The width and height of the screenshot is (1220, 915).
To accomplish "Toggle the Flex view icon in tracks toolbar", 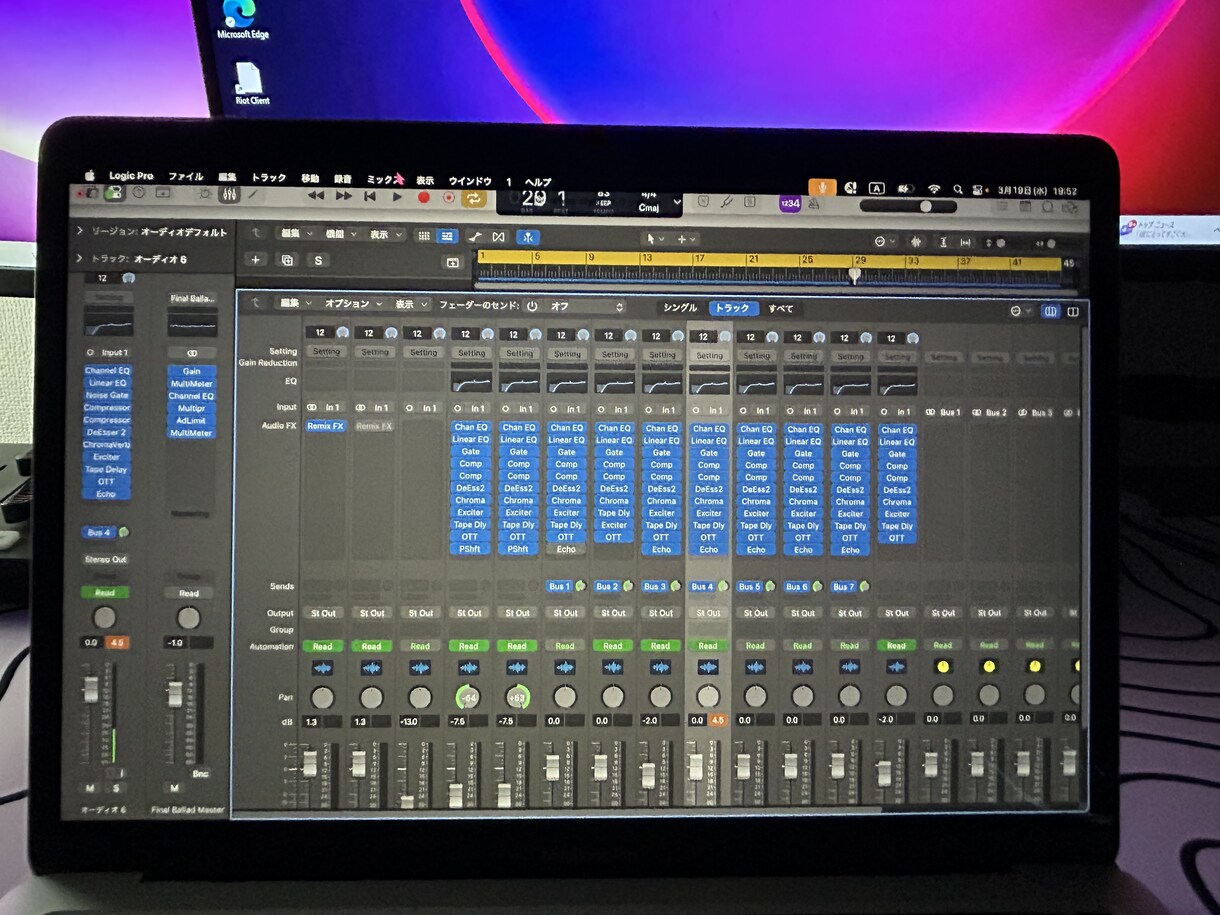I will click(498, 237).
